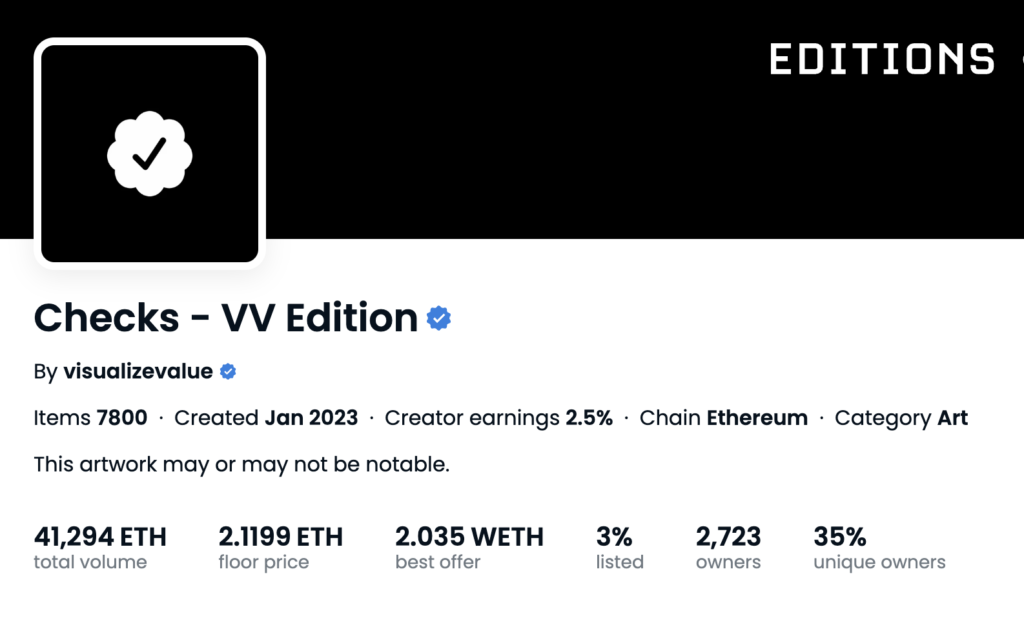Click the Creator earnings 2.5% text
The image size is (1024, 620).
tap(498, 418)
